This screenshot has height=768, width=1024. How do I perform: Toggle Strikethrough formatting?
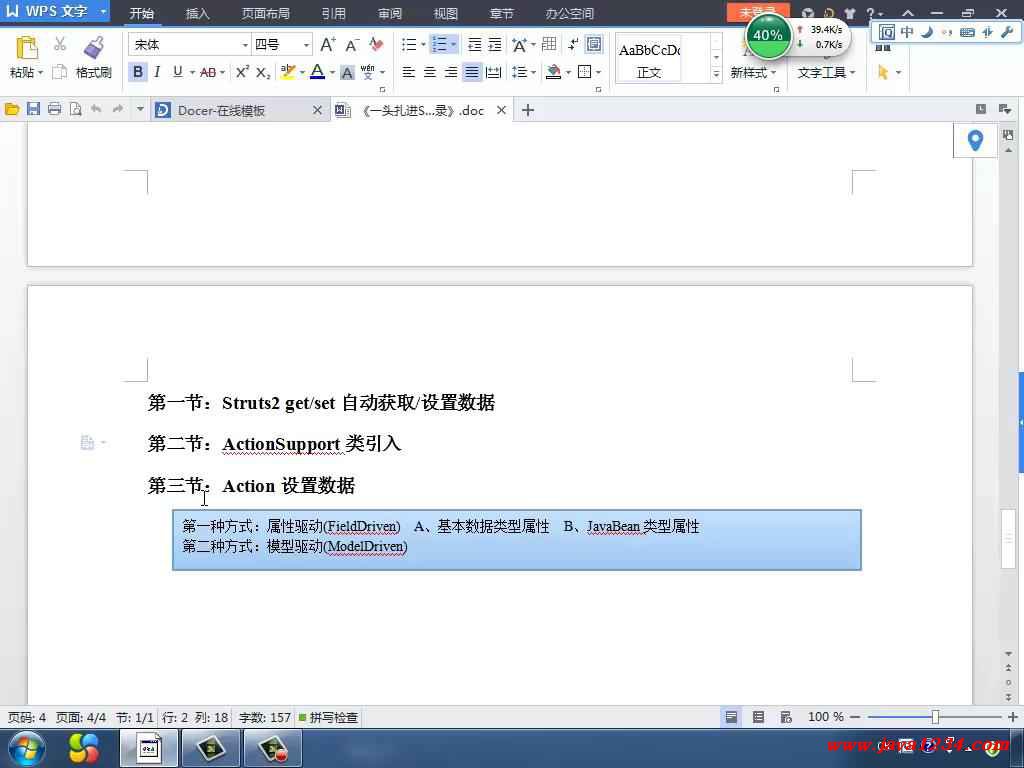[x=208, y=72]
